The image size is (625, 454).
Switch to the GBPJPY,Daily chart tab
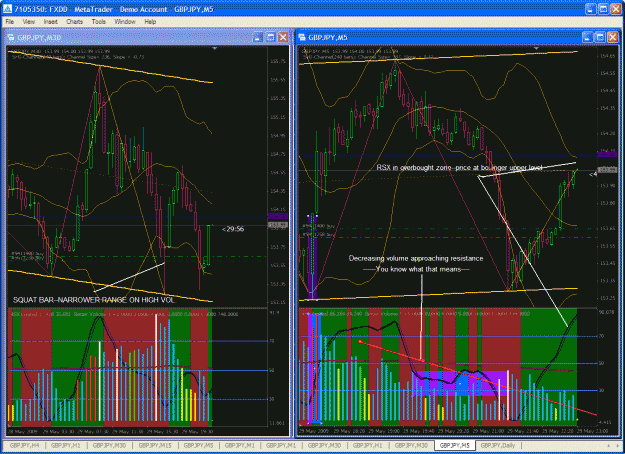[498, 445]
